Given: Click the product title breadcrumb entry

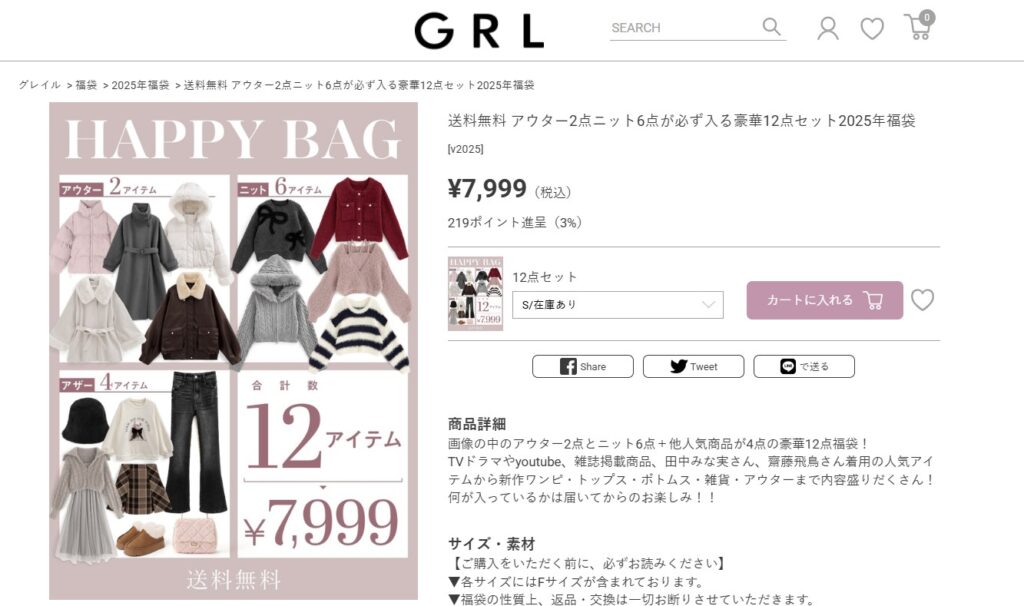Looking at the screenshot, I should click(359, 85).
